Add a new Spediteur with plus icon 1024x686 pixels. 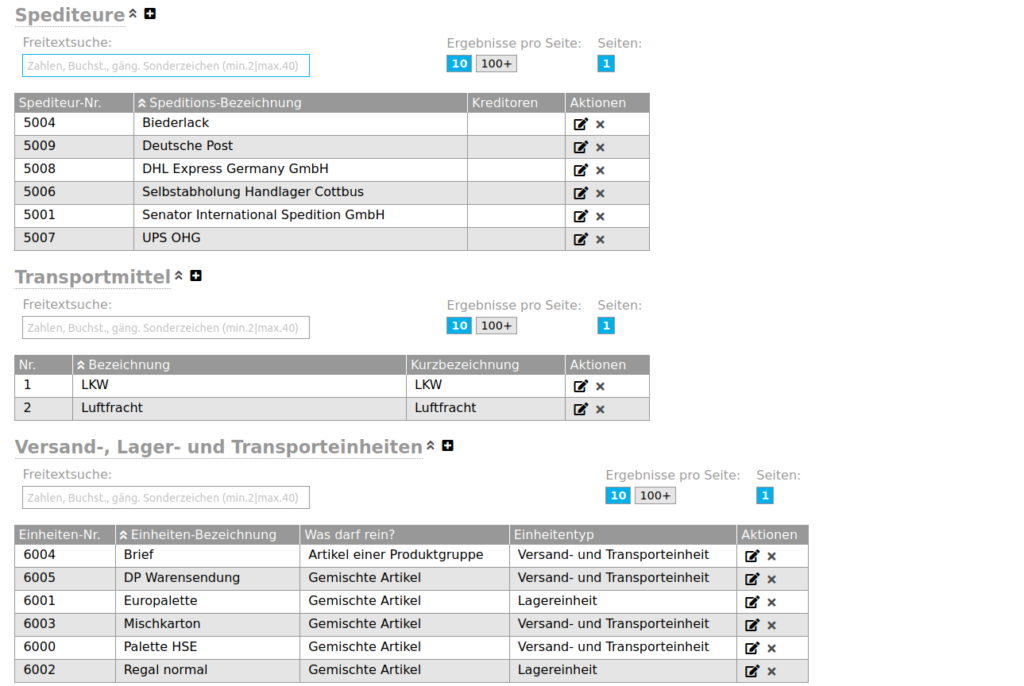tap(150, 14)
